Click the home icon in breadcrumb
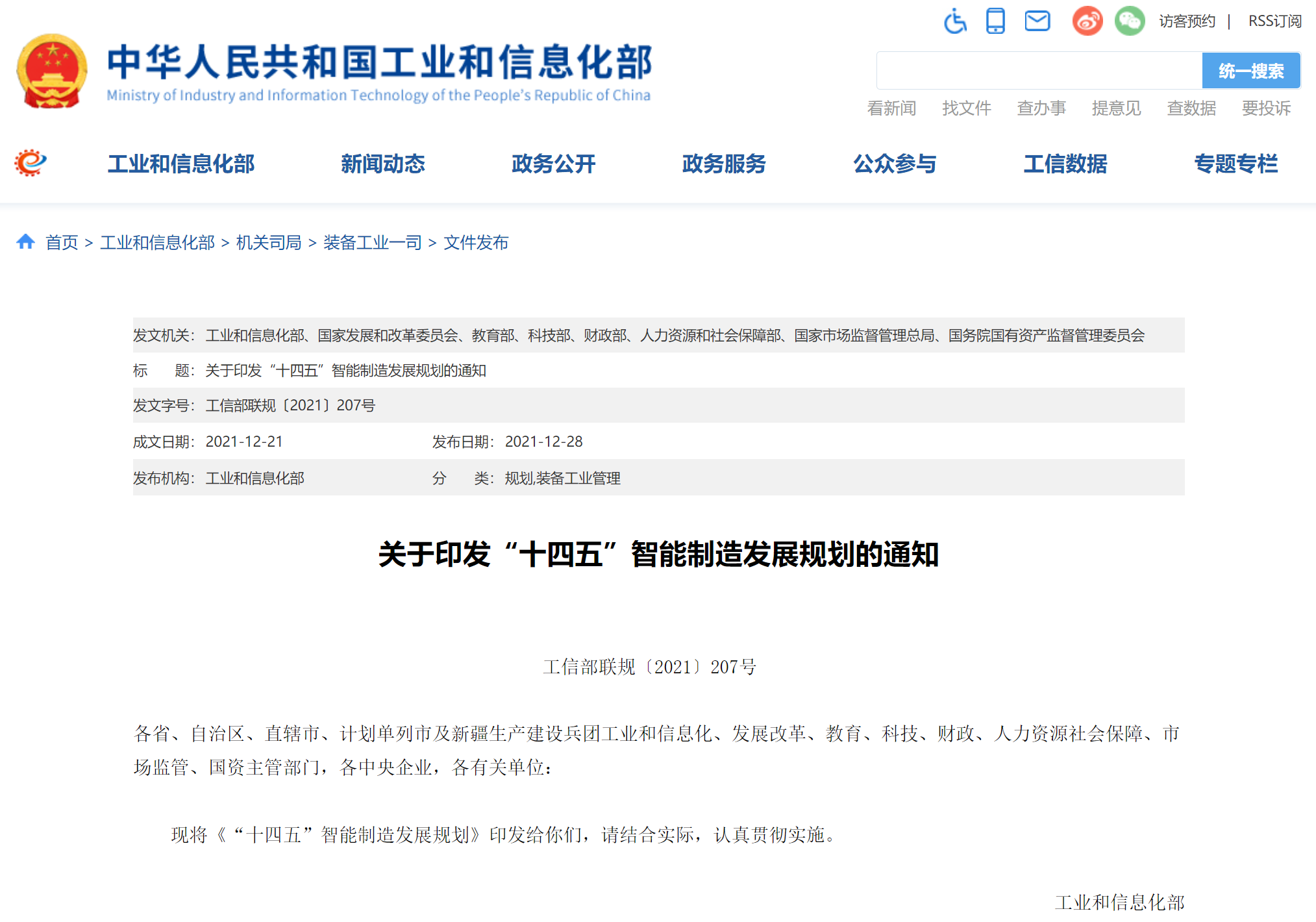Screen dimensions: 1316x922 click(25, 242)
